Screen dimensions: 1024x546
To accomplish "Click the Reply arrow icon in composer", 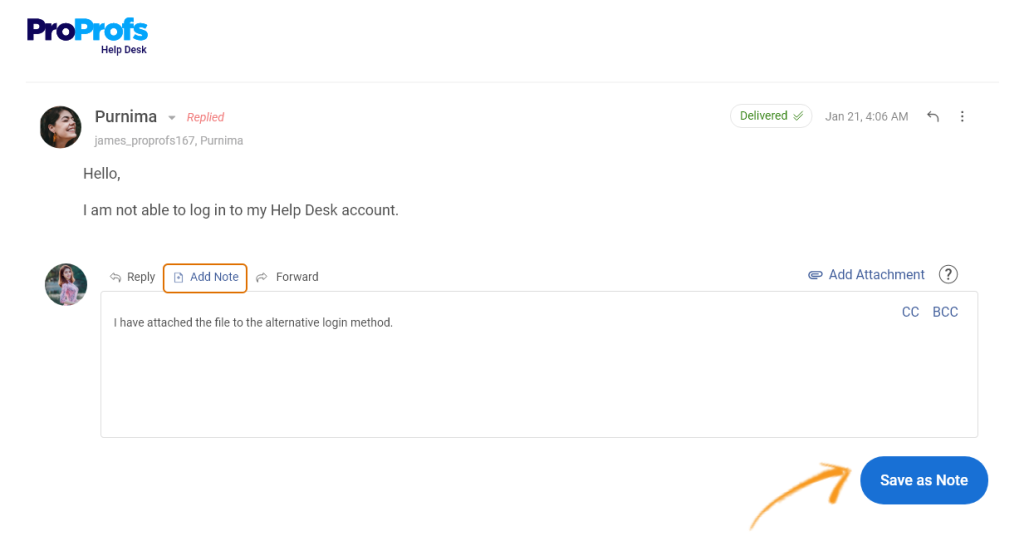I will tap(116, 277).
